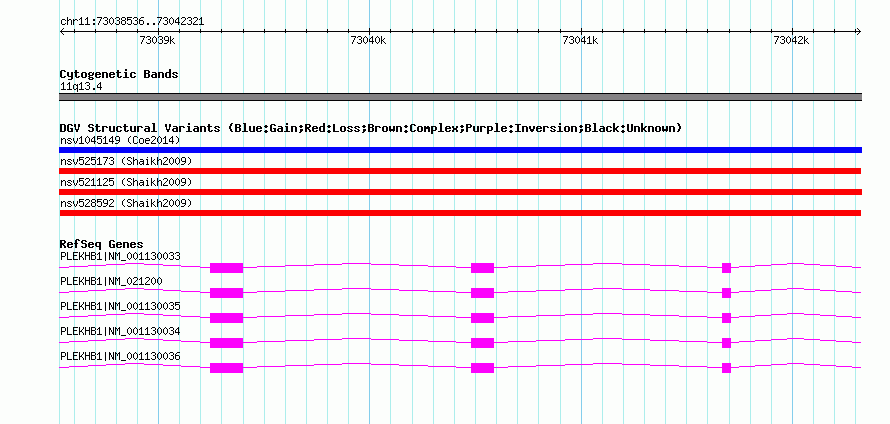Click the ruler's right arrowhead
Screen dimensions: 890x424
[858, 31]
